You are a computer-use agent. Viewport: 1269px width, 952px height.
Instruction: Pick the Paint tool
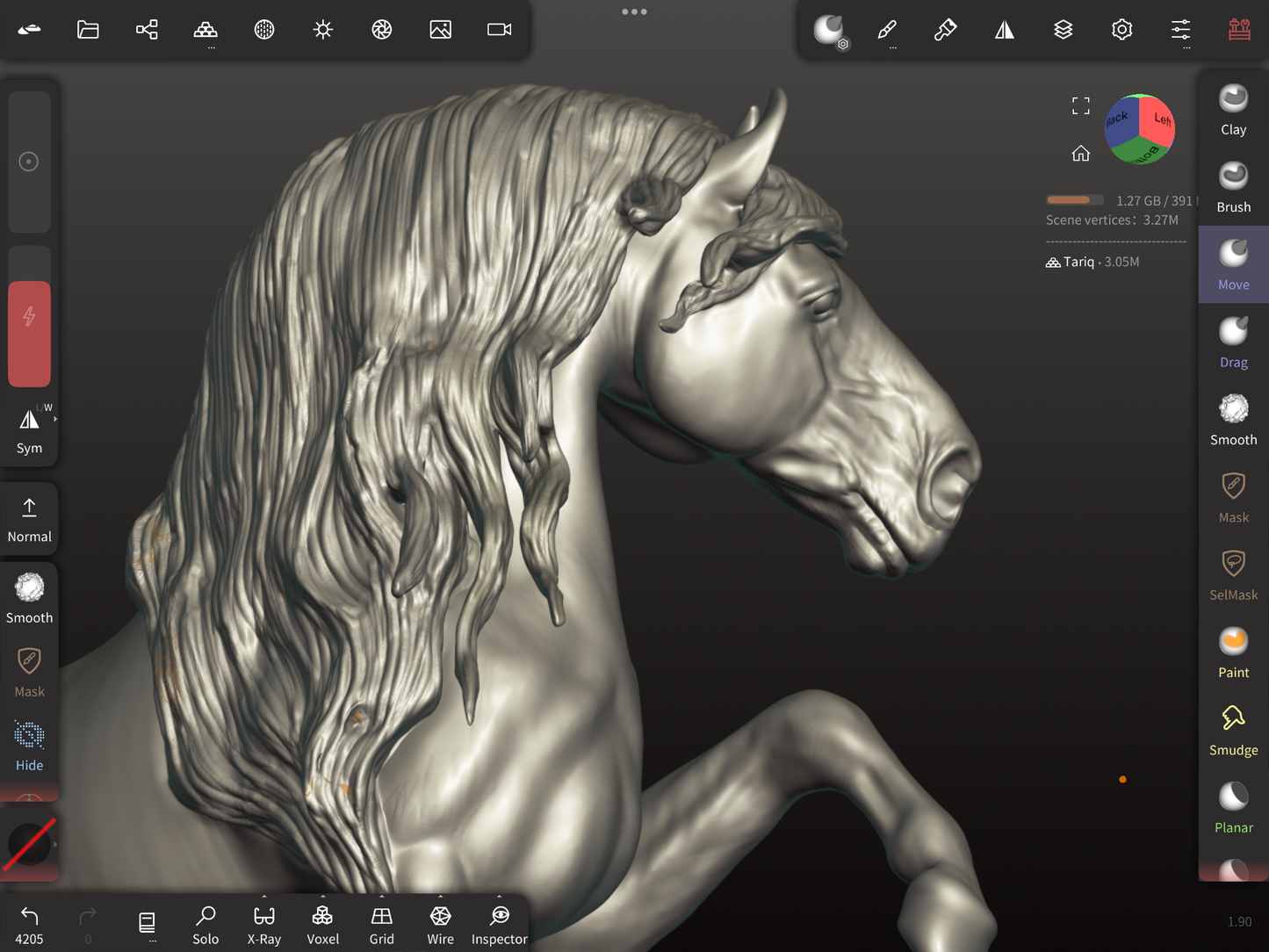point(1233,653)
